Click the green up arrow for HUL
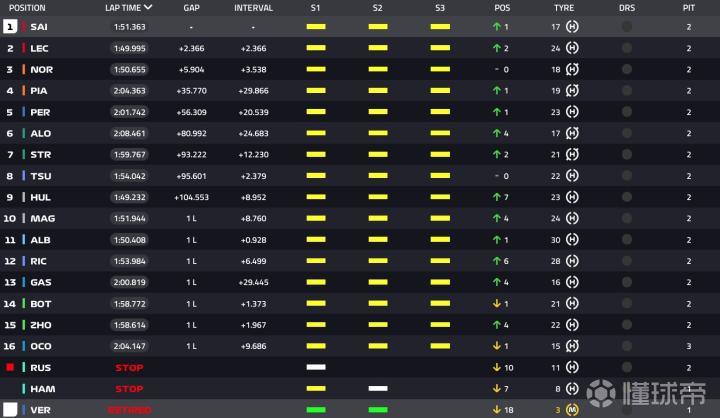 pos(496,197)
